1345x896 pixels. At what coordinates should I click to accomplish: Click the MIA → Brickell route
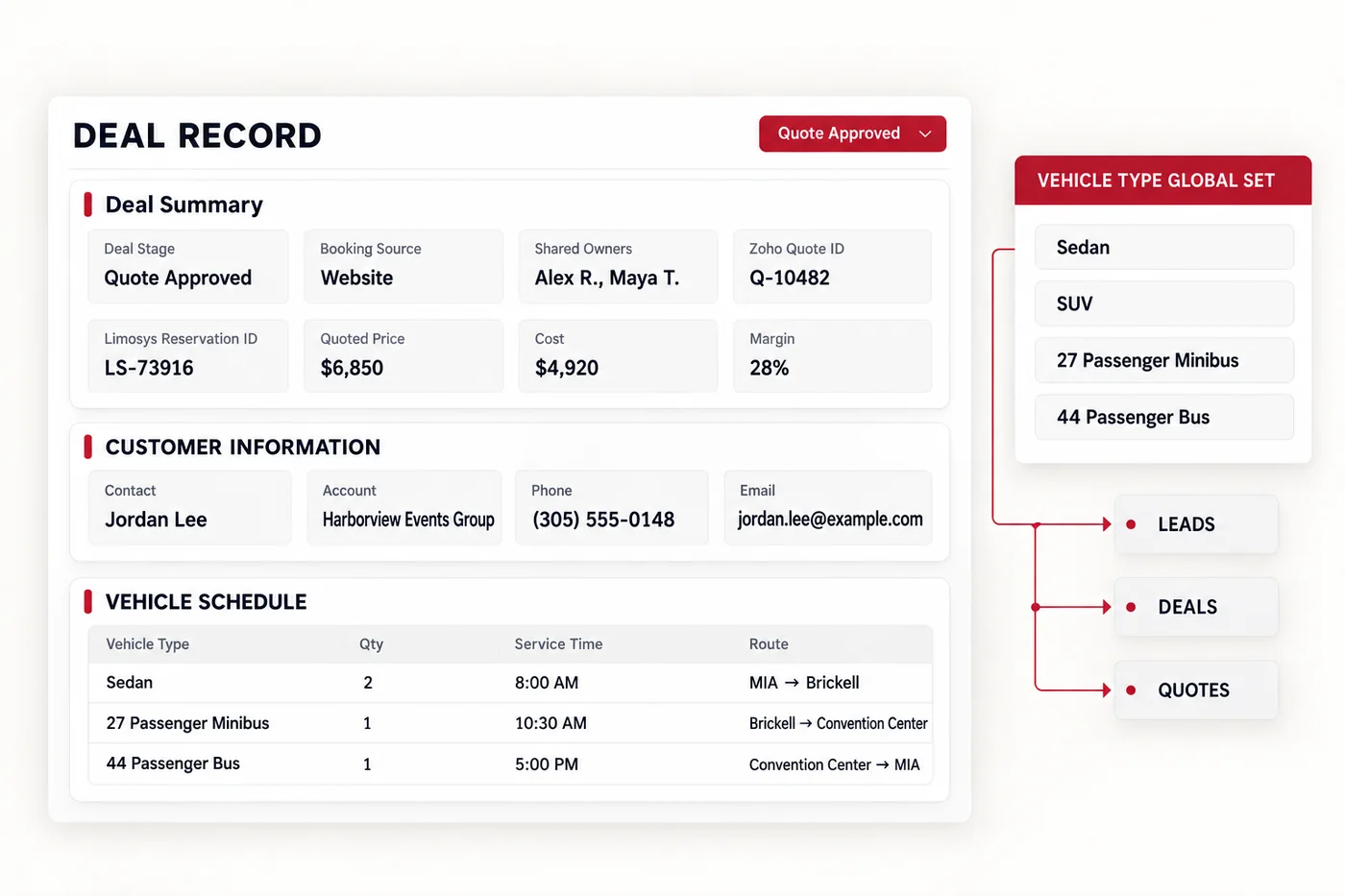click(x=804, y=683)
